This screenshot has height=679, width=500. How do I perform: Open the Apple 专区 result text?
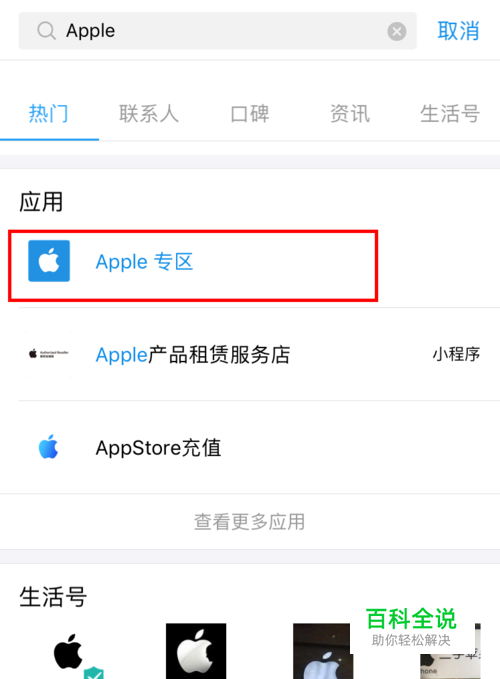(144, 262)
